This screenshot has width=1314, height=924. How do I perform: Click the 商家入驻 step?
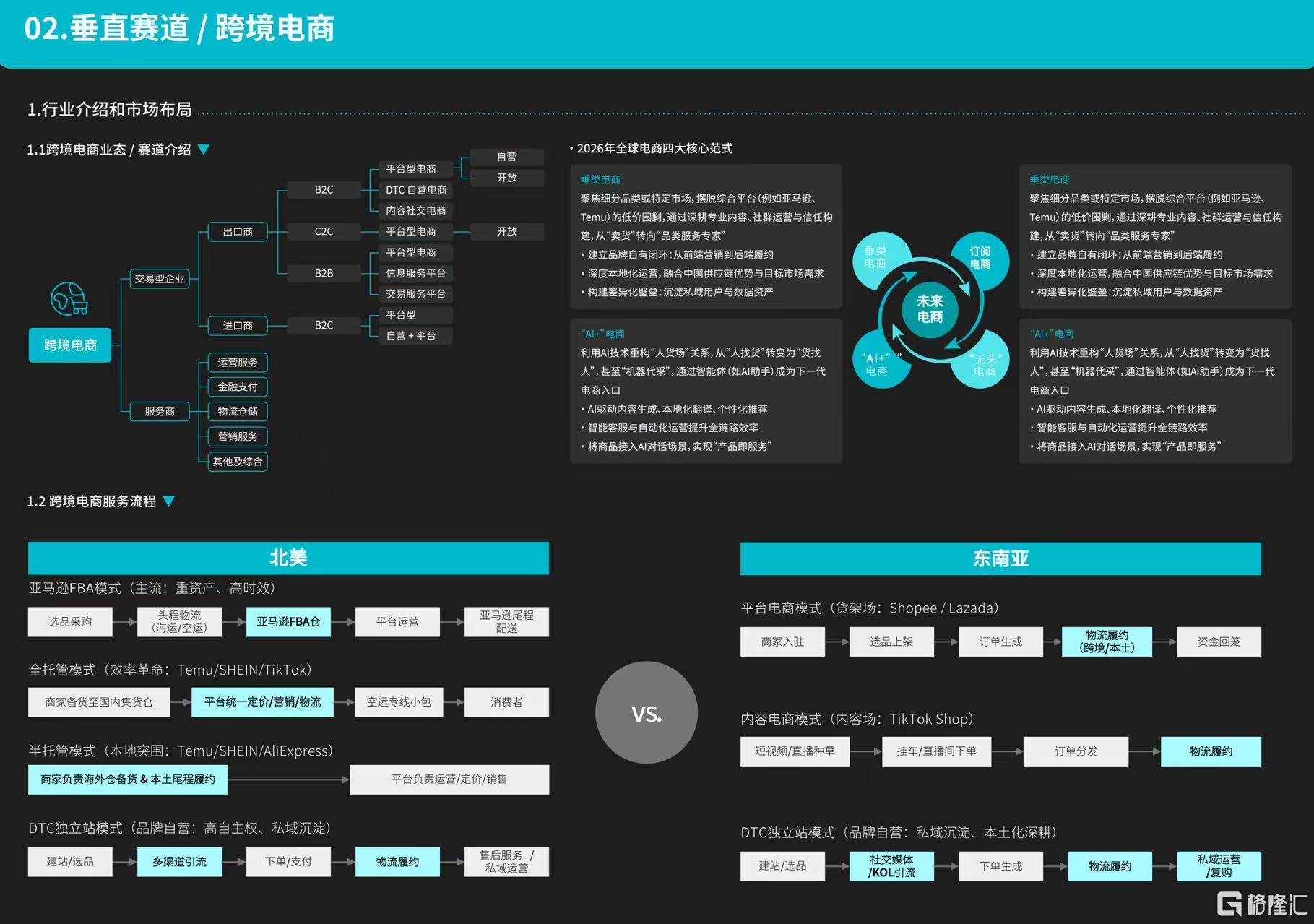click(x=782, y=642)
